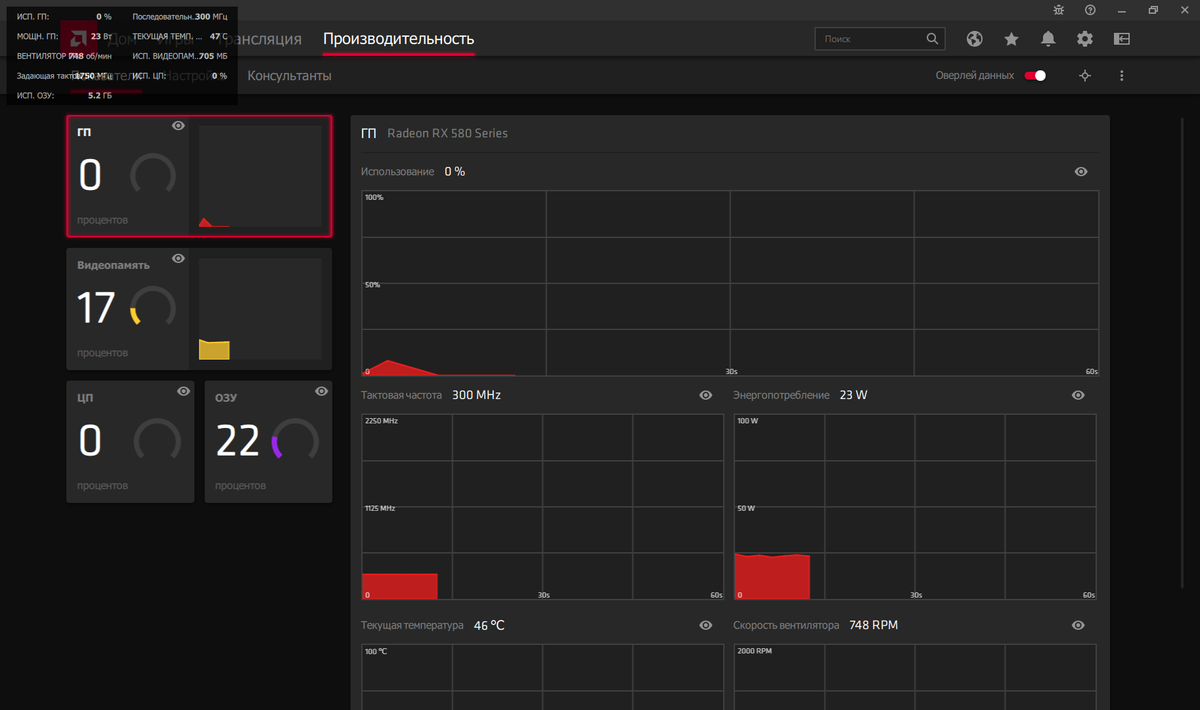Select the ГП usage card

(x=199, y=176)
